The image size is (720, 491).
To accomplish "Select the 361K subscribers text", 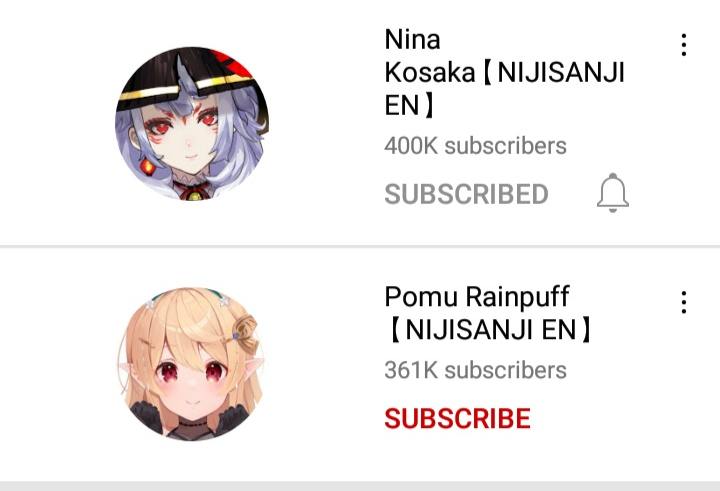I will (x=475, y=370).
